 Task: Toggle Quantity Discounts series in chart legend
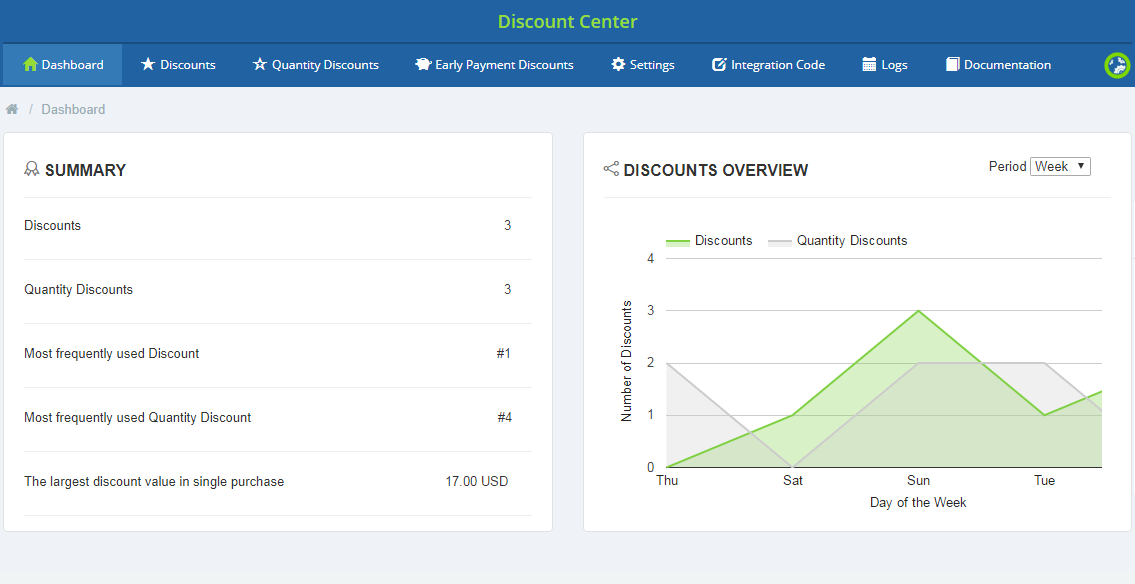(x=851, y=241)
